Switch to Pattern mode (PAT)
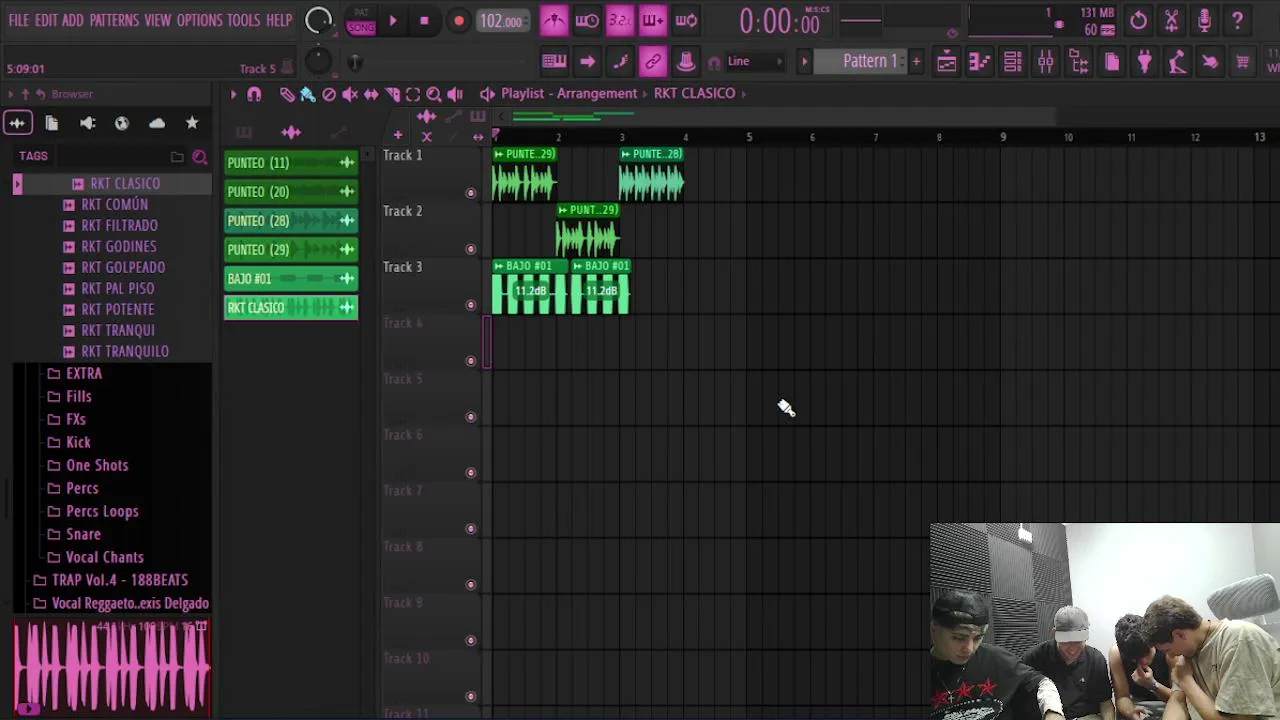This screenshot has height=720, width=1280. point(361,13)
